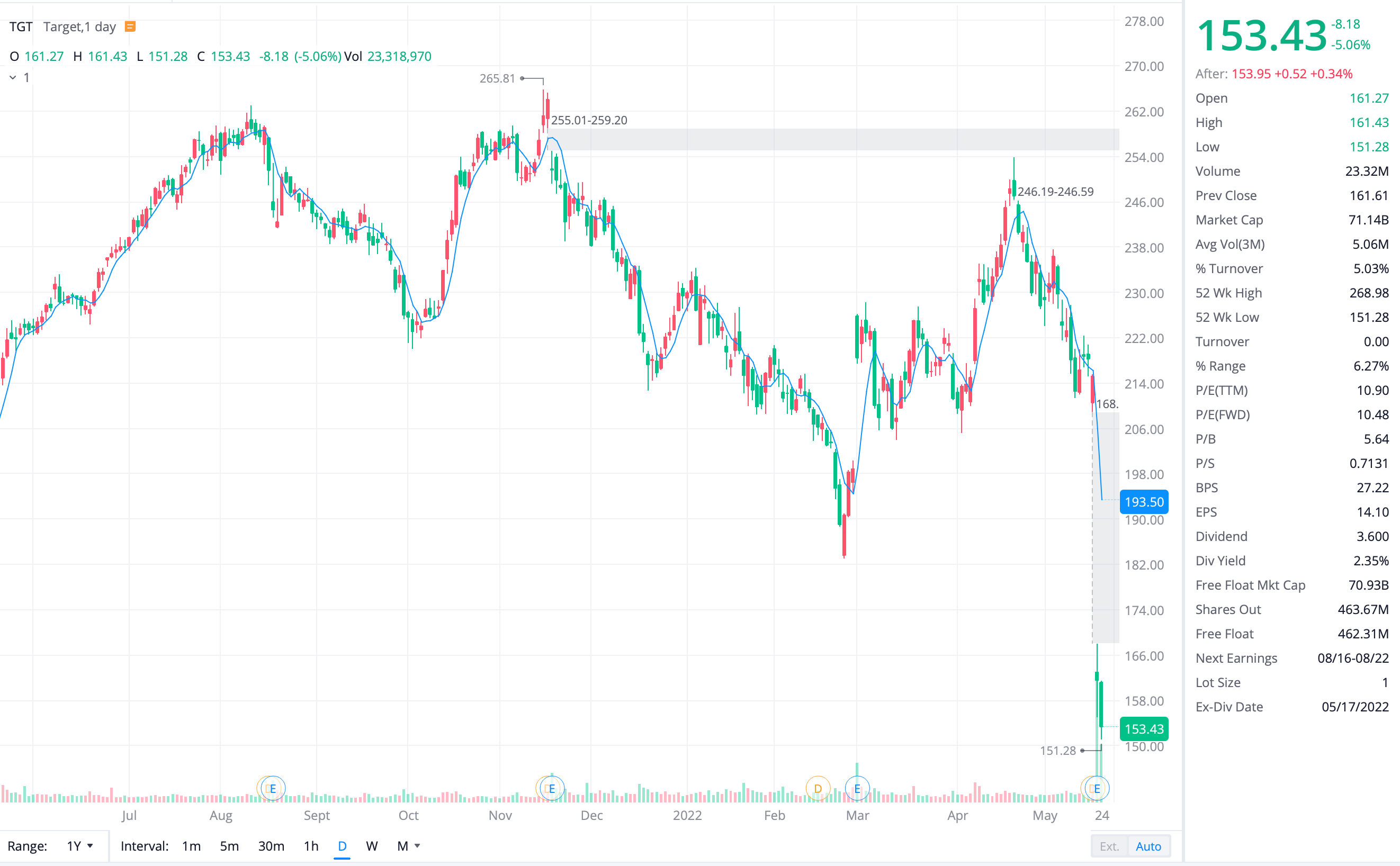Select the 1h interval
The height and width of the screenshot is (866, 1400).
(311, 846)
